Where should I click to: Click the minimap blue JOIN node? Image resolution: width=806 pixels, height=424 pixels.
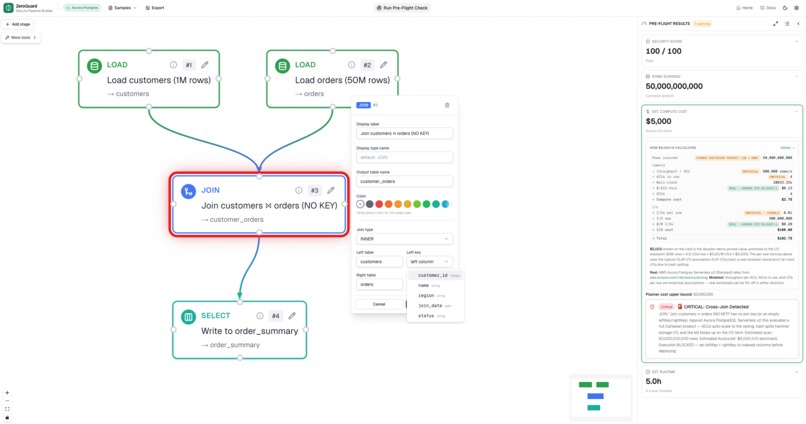pos(595,396)
